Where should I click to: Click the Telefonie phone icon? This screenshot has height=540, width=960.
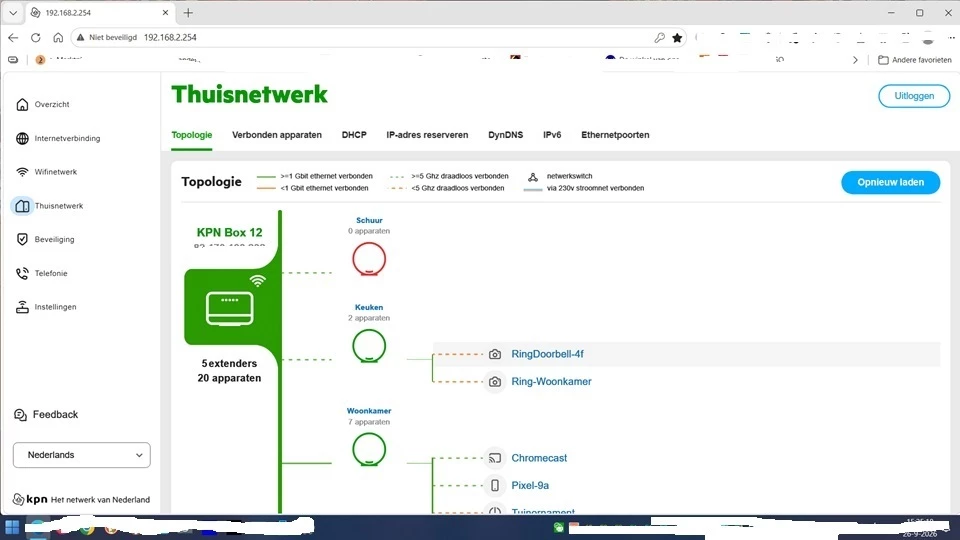pos(22,273)
